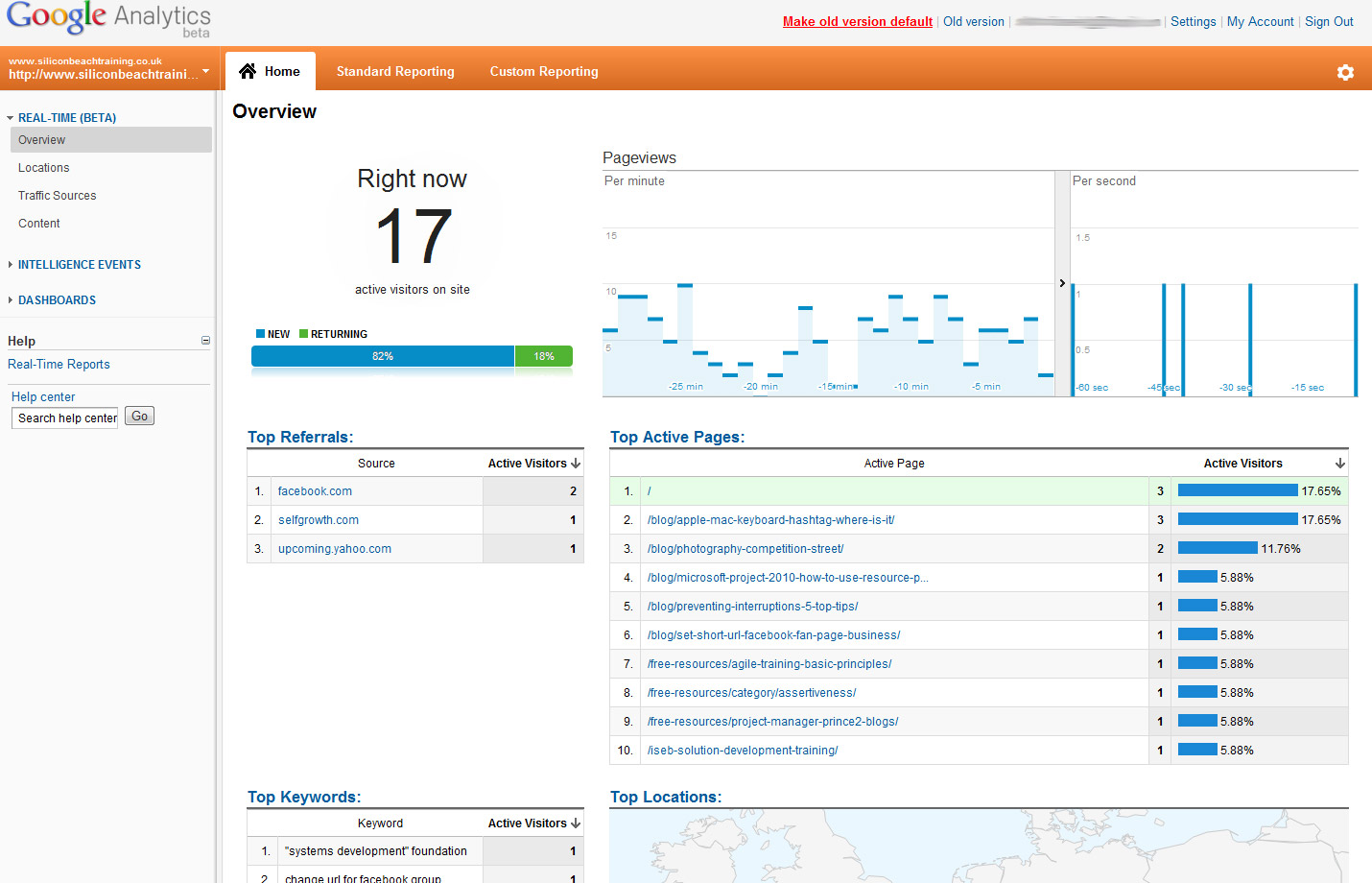
Task: Toggle the RETURNING visitors legend swatch
Action: coord(303,333)
